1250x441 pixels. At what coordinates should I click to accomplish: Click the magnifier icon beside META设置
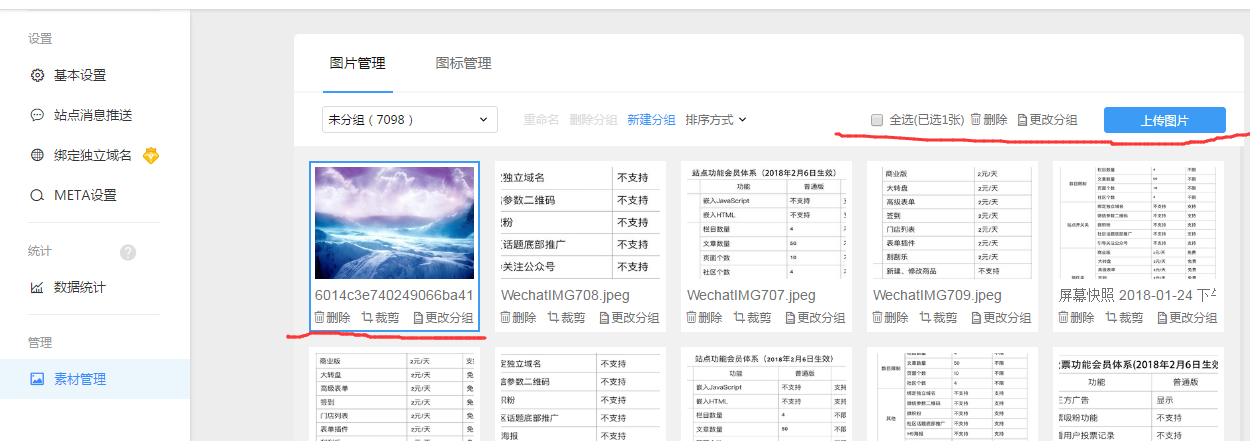click(x=37, y=196)
